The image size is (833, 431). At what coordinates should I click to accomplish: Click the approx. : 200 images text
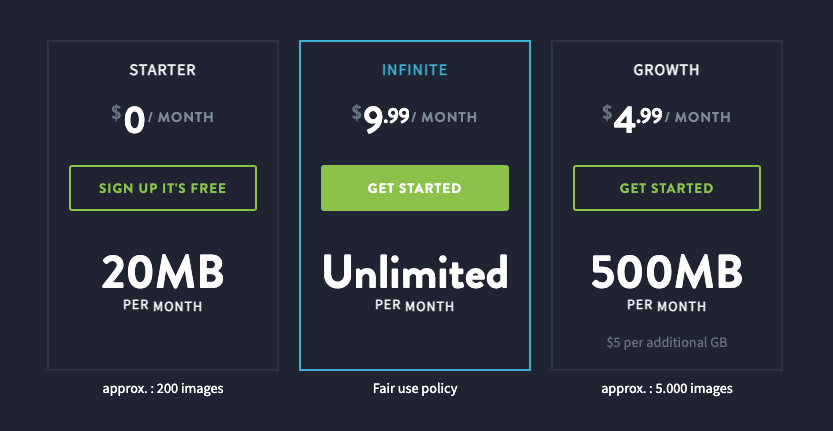[x=163, y=388]
